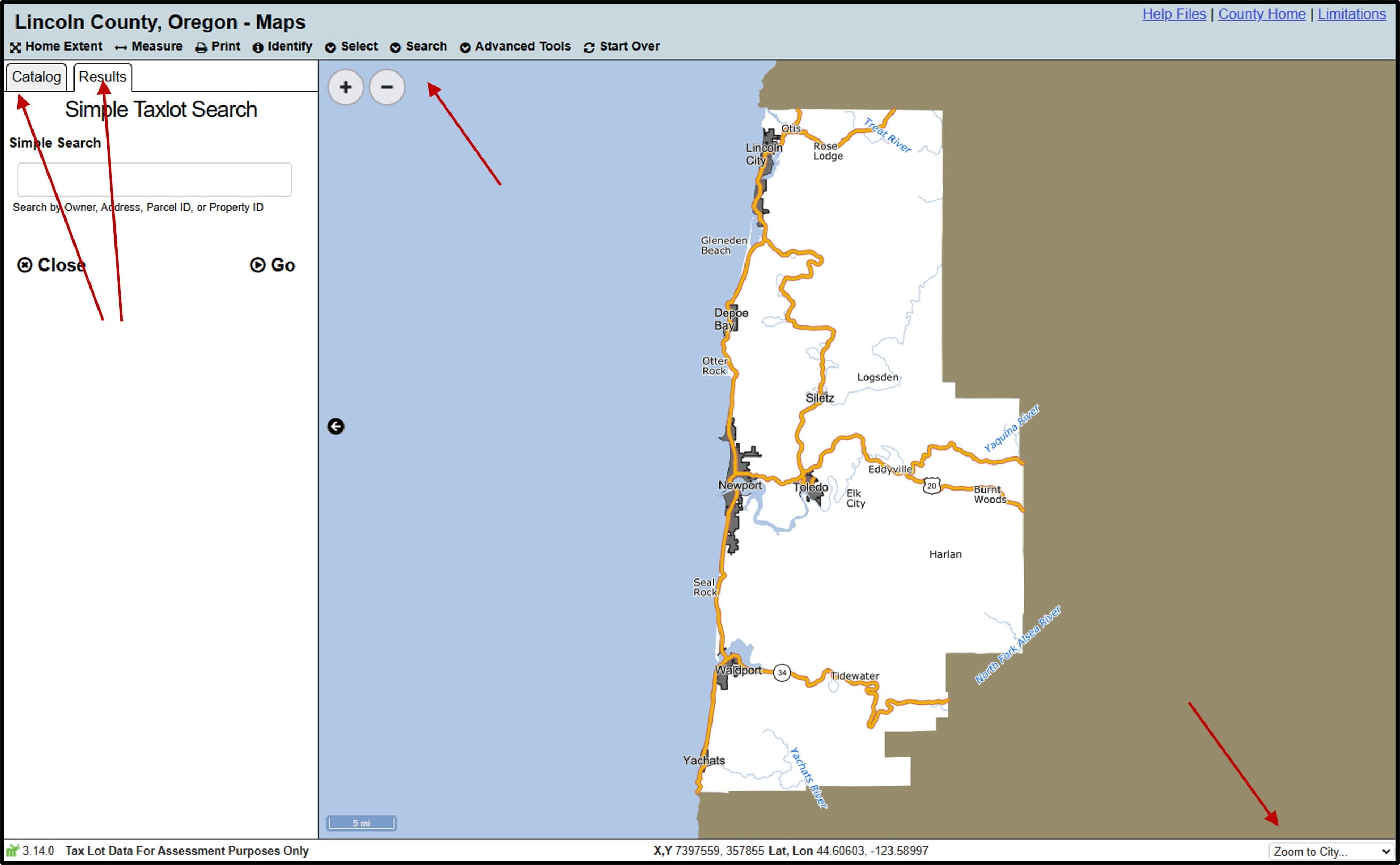Expand Advanced Tools menu
The height and width of the screenshot is (865, 1400).
tap(515, 46)
